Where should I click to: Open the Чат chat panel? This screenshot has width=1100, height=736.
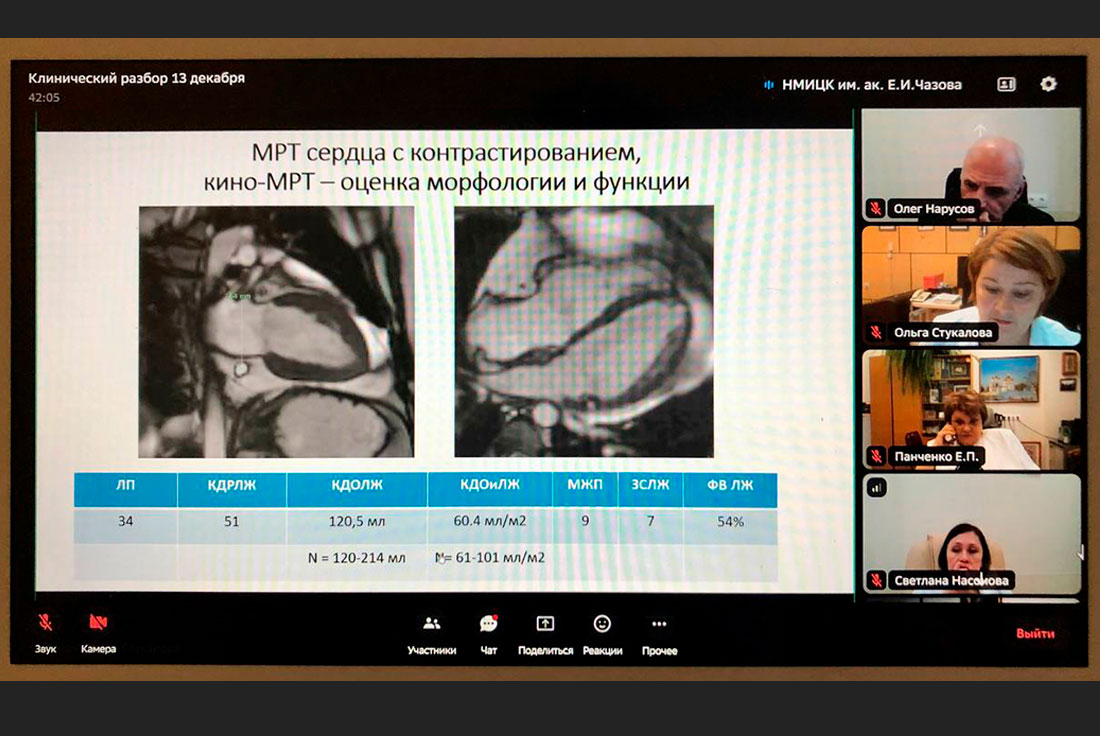(489, 635)
